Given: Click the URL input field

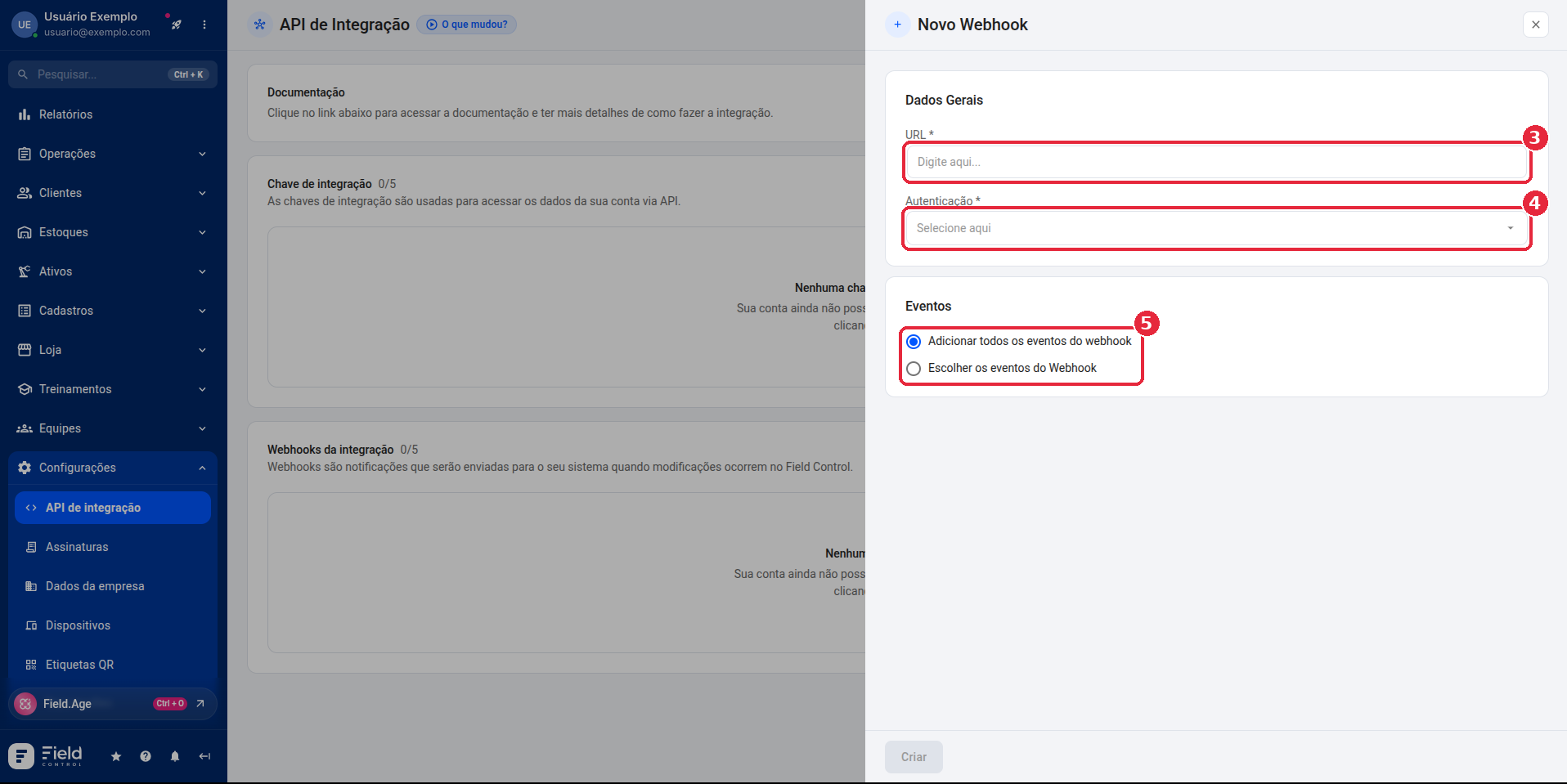Looking at the screenshot, I should pyautogui.click(x=1217, y=162).
